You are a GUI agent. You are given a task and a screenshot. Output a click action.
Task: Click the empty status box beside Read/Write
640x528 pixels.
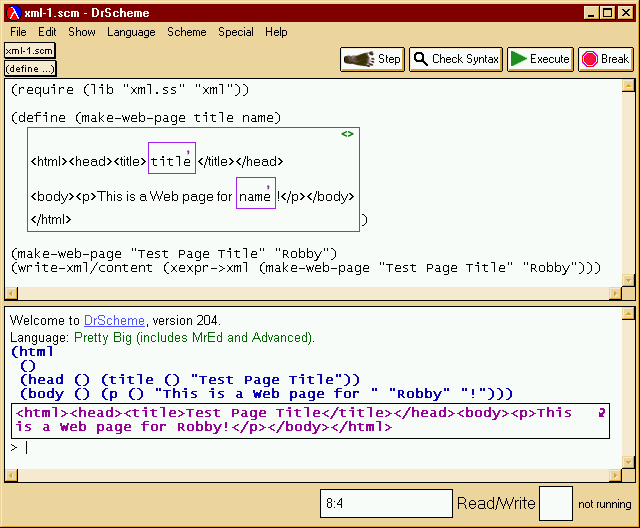556,504
